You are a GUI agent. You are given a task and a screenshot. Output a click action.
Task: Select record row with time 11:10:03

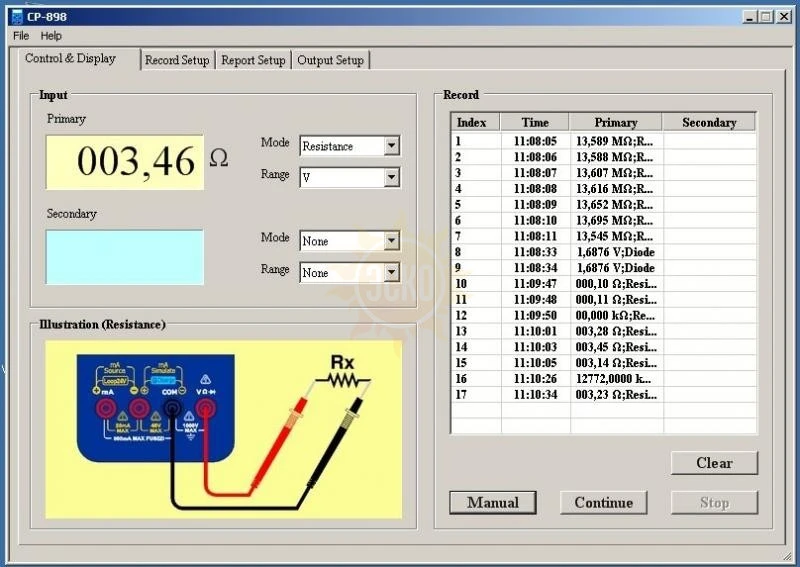[604, 347]
